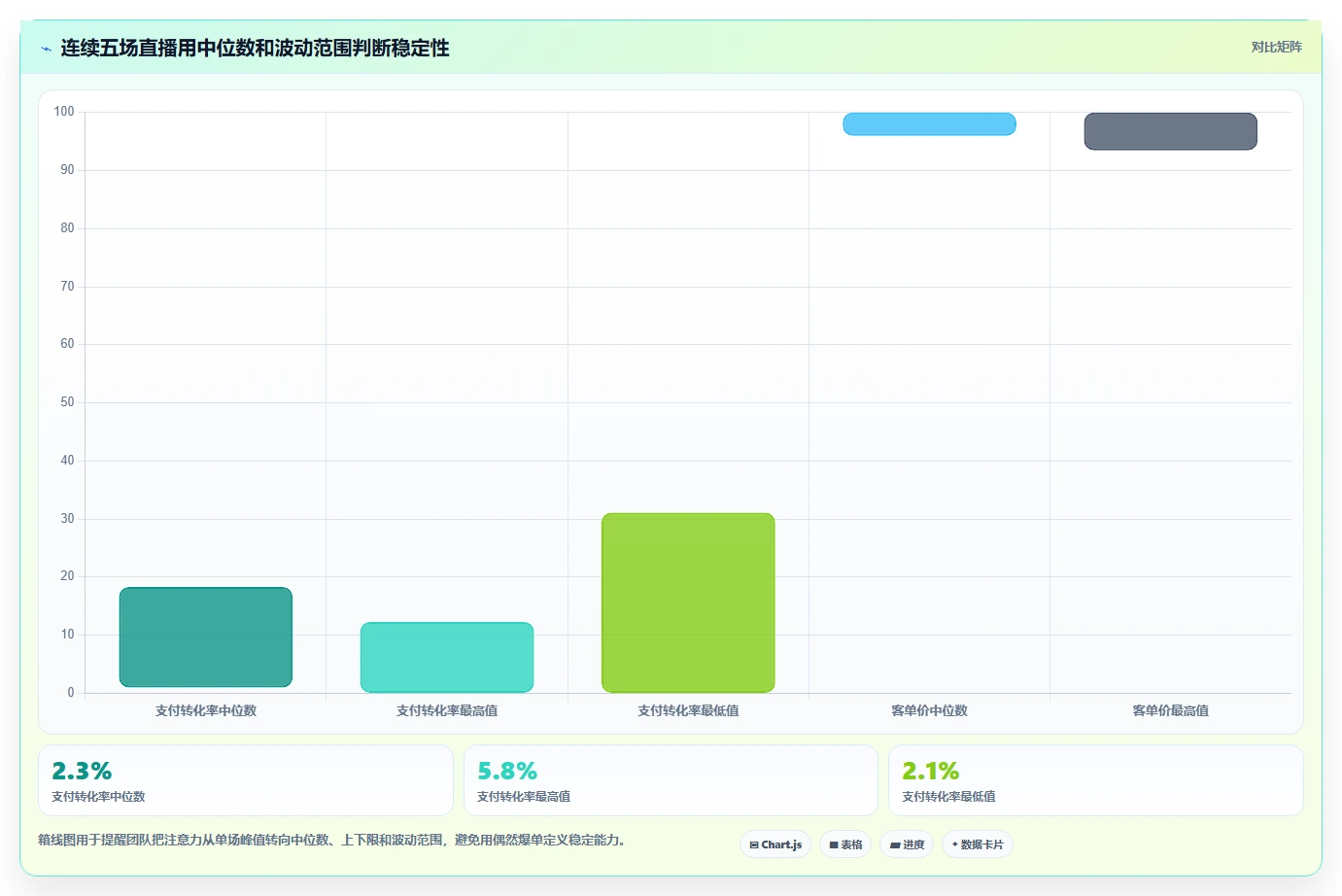
Task: Click the lightning icon beside the title
Action: point(46,49)
